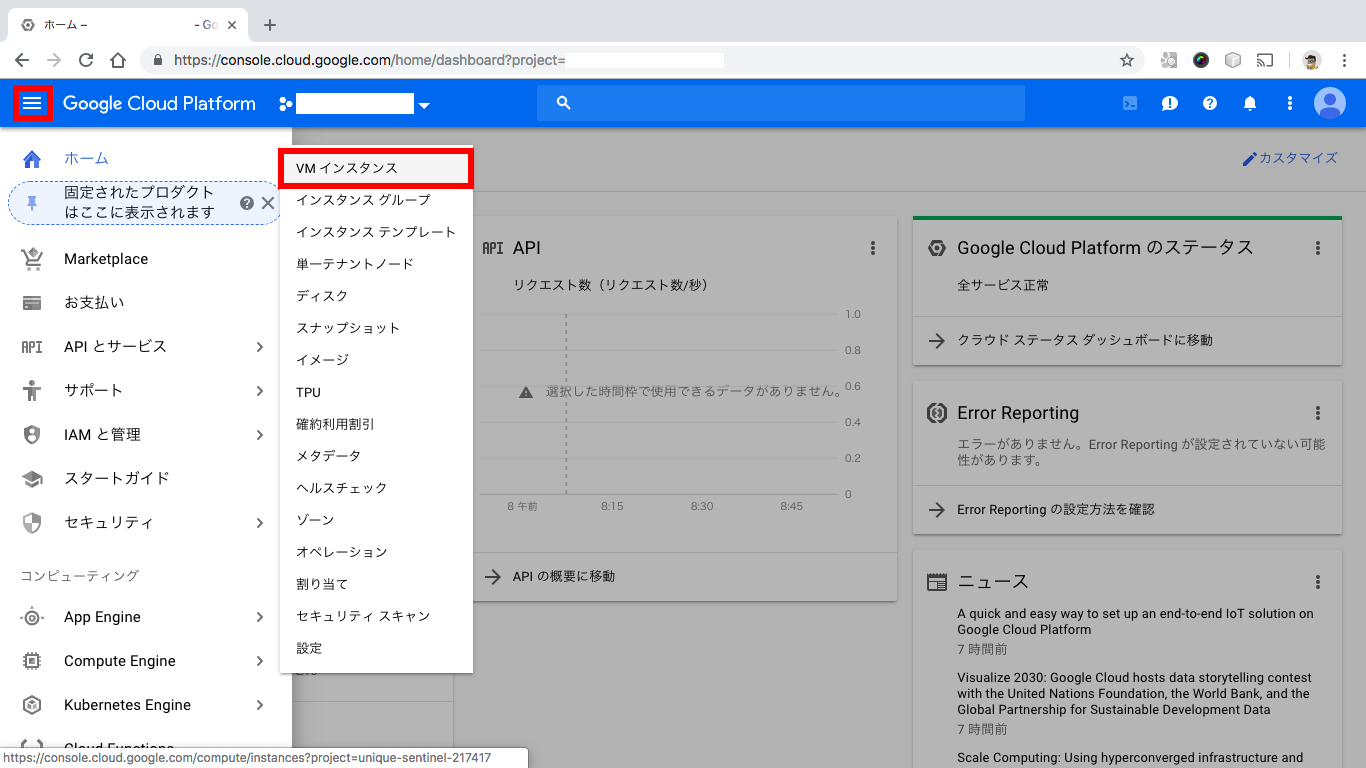Click the Google Cast icon in browser toolbar
The height and width of the screenshot is (768, 1366).
pyautogui.click(x=1265, y=60)
